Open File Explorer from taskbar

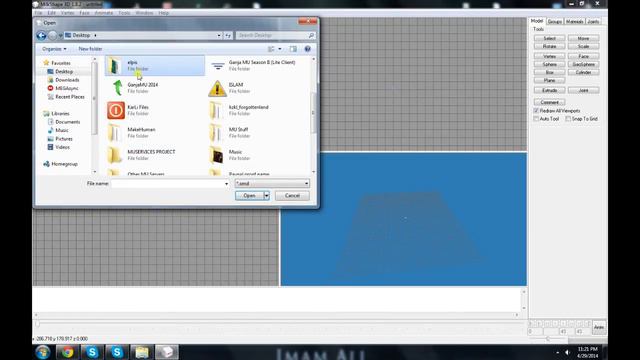click(x=142, y=352)
